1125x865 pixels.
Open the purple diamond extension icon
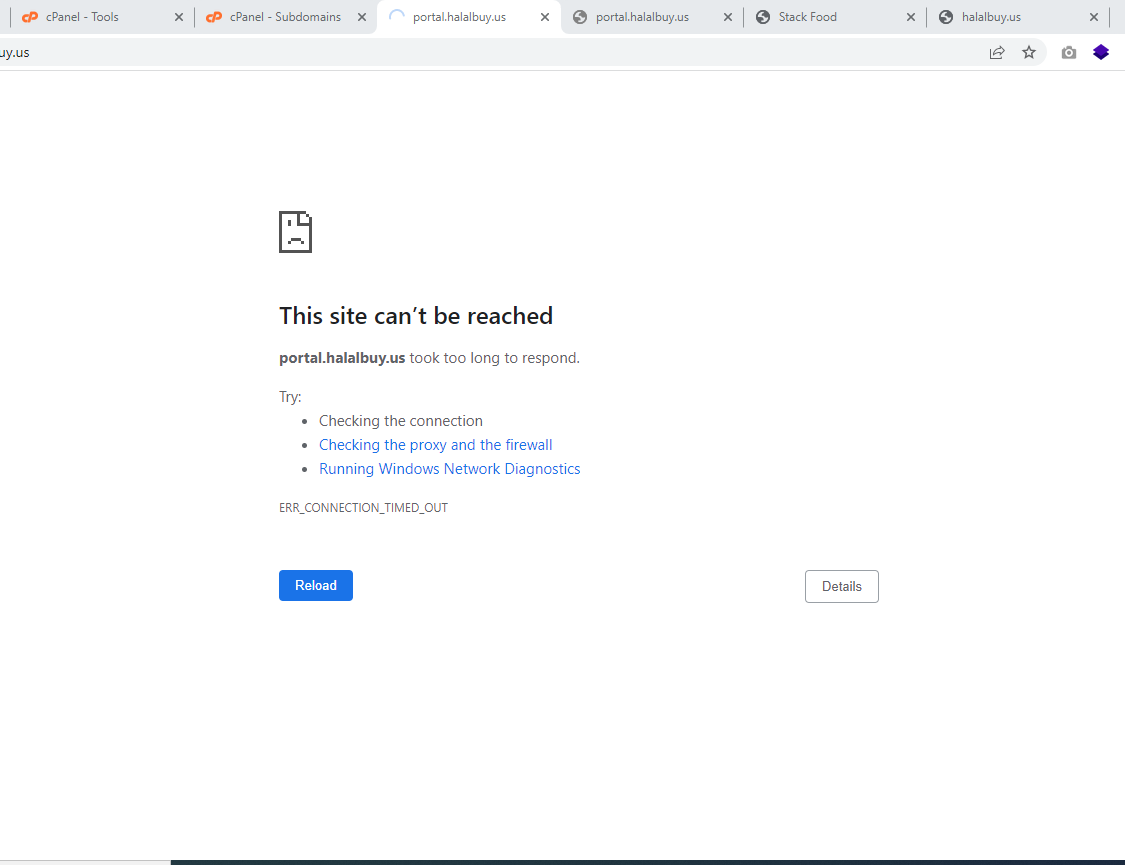tap(1101, 53)
